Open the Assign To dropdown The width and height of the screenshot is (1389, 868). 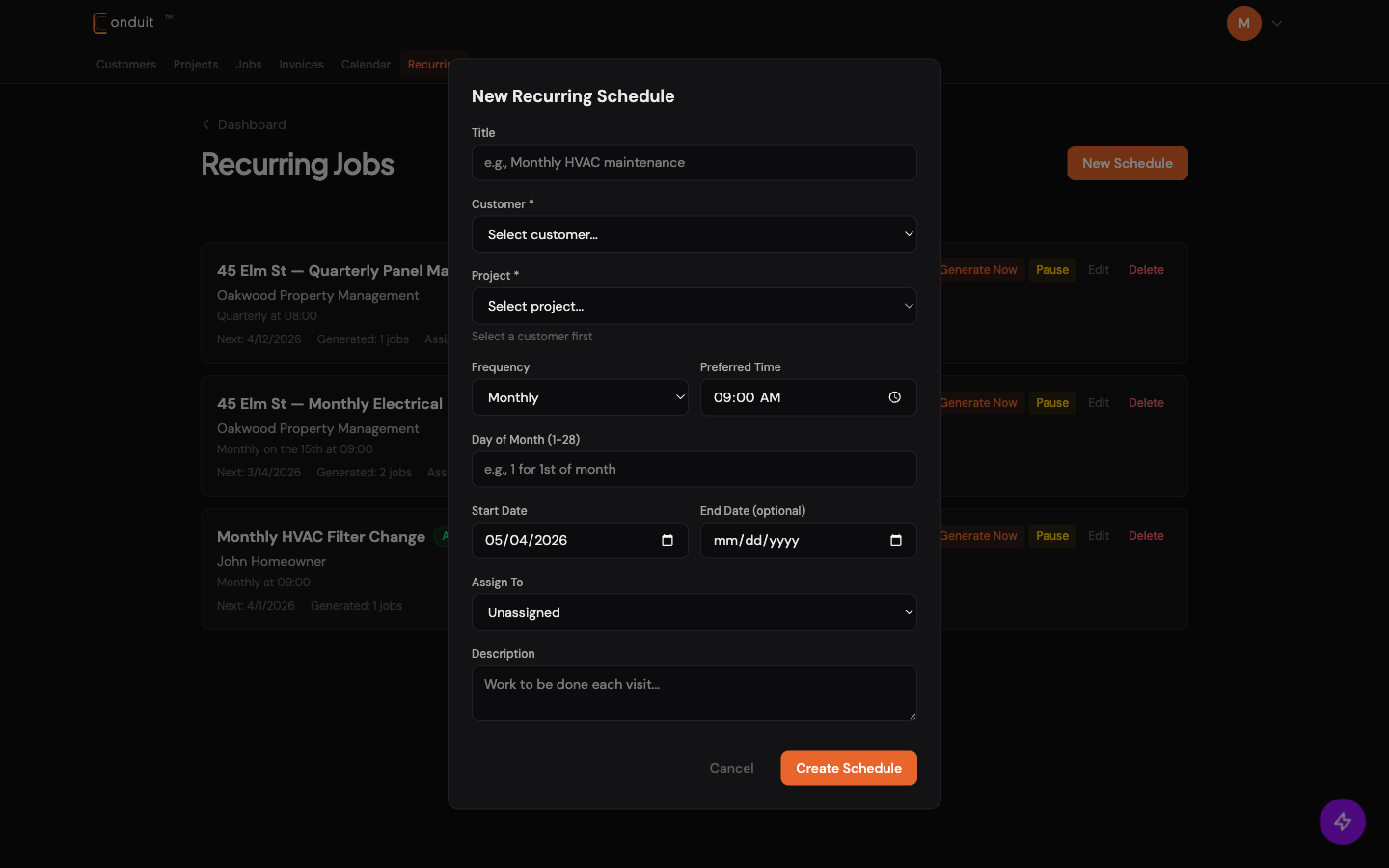[694, 612]
